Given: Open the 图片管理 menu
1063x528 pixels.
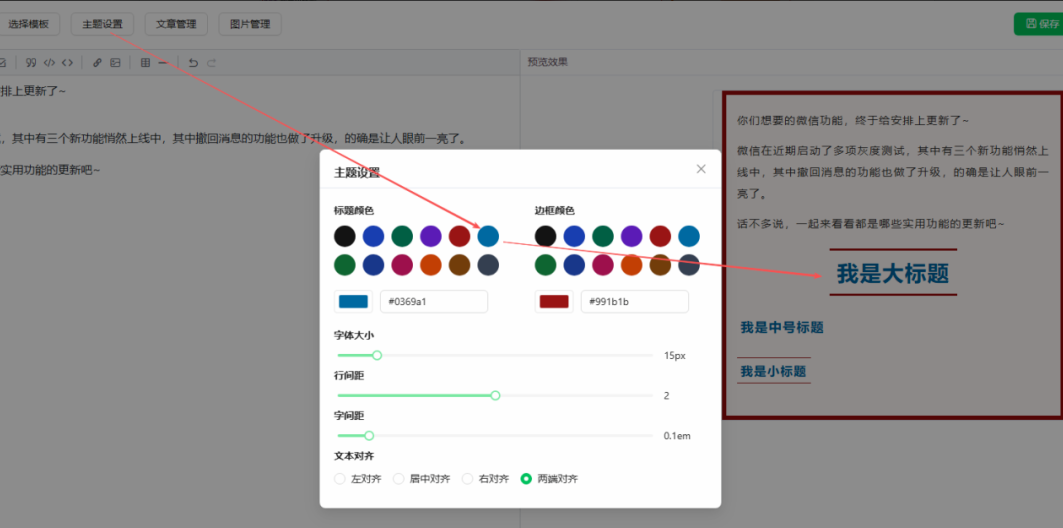Looking at the screenshot, I should (x=249, y=24).
